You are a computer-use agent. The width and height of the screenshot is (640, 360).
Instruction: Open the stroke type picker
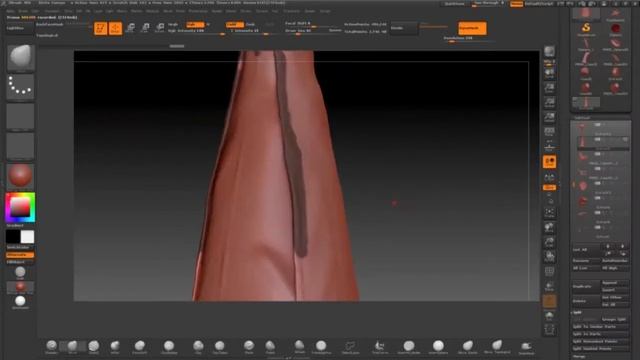point(20,87)
